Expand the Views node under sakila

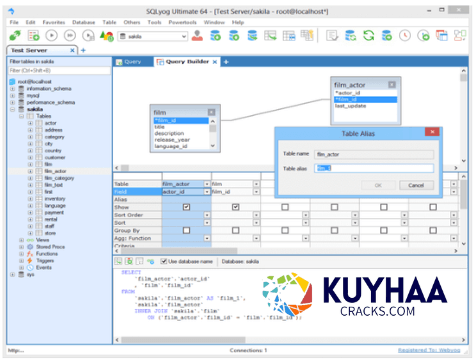point(21,240)
